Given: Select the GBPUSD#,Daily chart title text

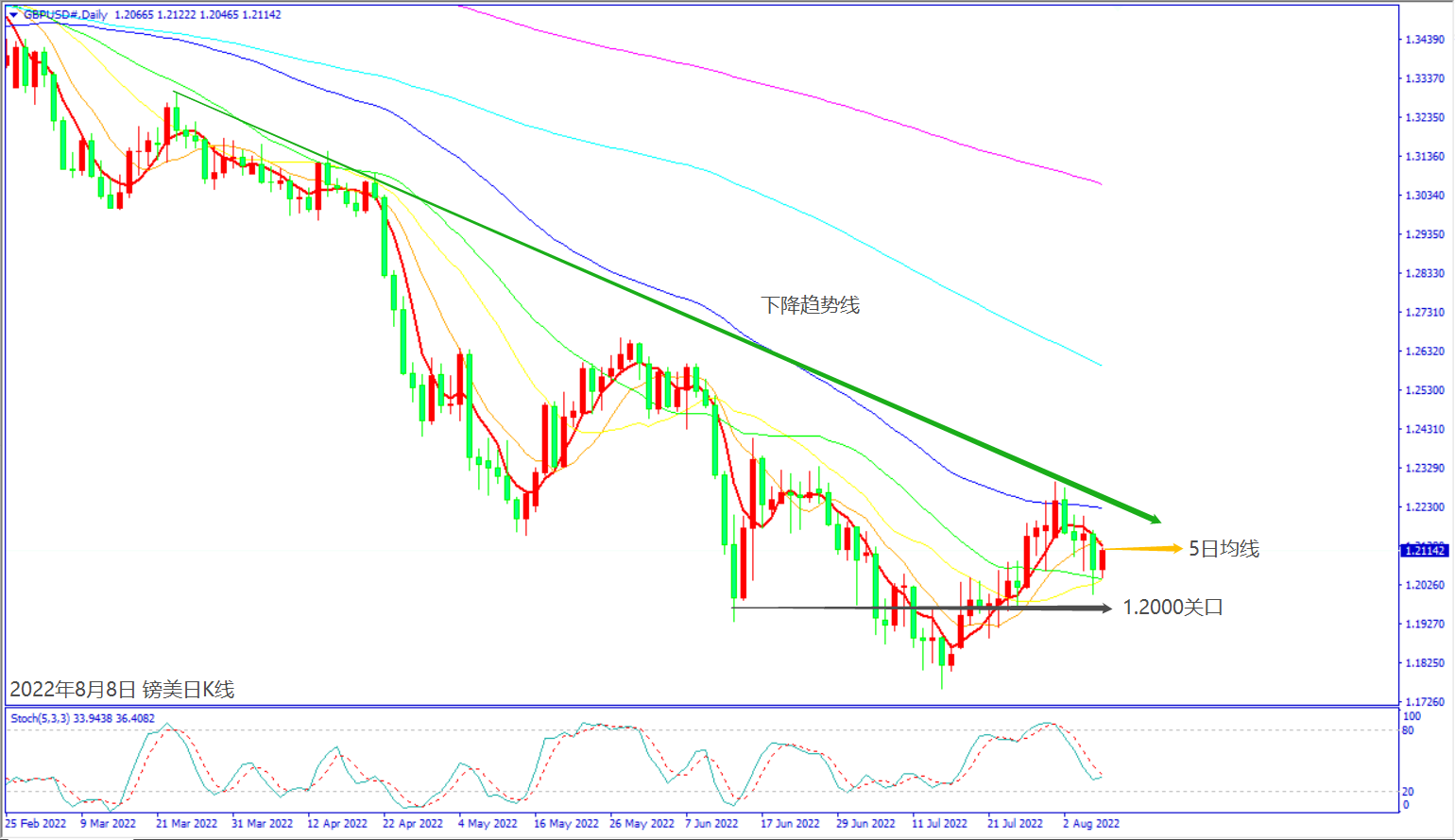Looking at the screenshot, I should click(64, 15).
